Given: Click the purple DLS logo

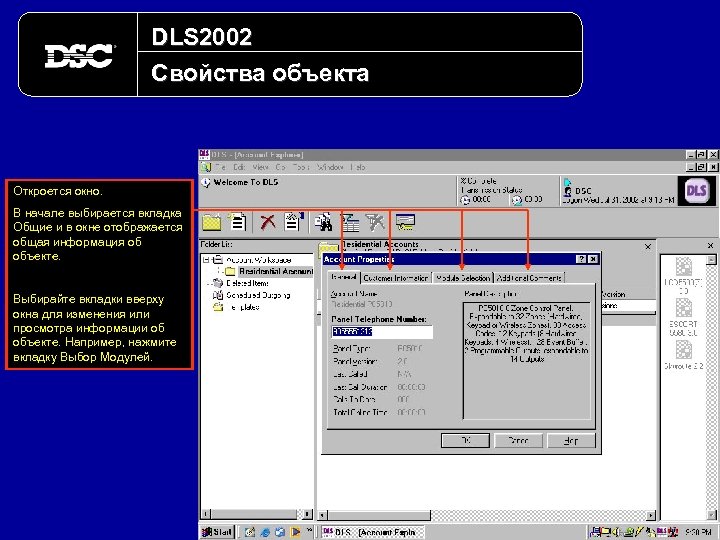Looking at the screenshot, I should pyautogui.click(x=696, y=191).
